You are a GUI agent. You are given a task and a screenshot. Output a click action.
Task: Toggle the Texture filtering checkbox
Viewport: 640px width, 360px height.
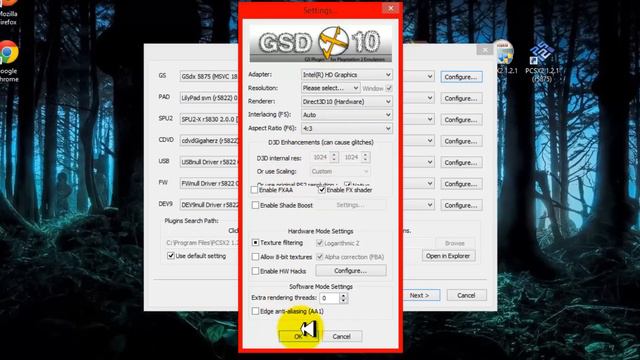[255, 242]
